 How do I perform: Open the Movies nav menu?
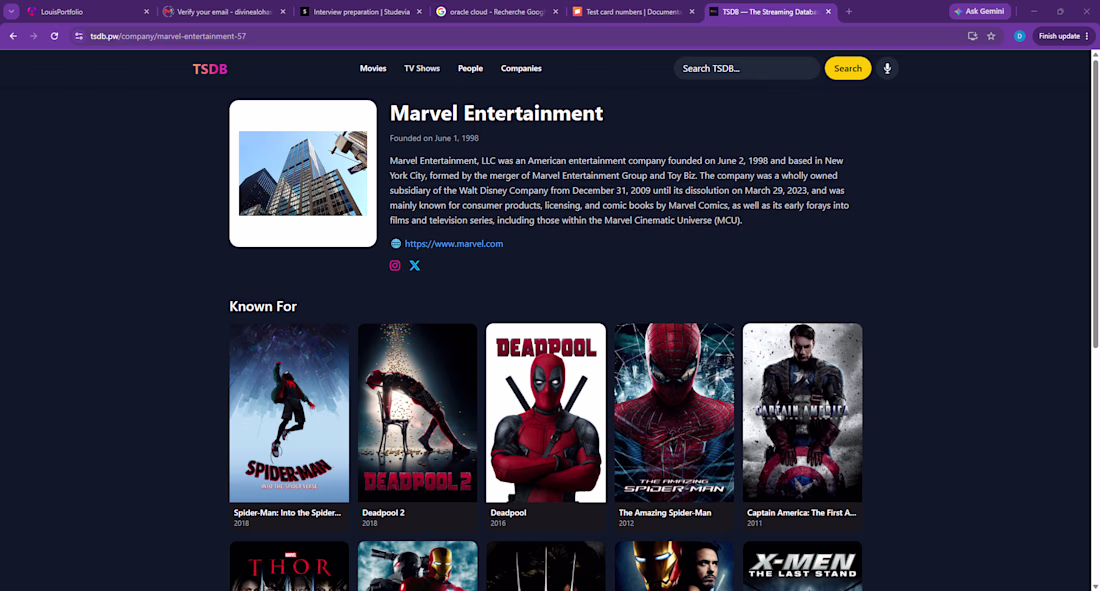(373, 68)
